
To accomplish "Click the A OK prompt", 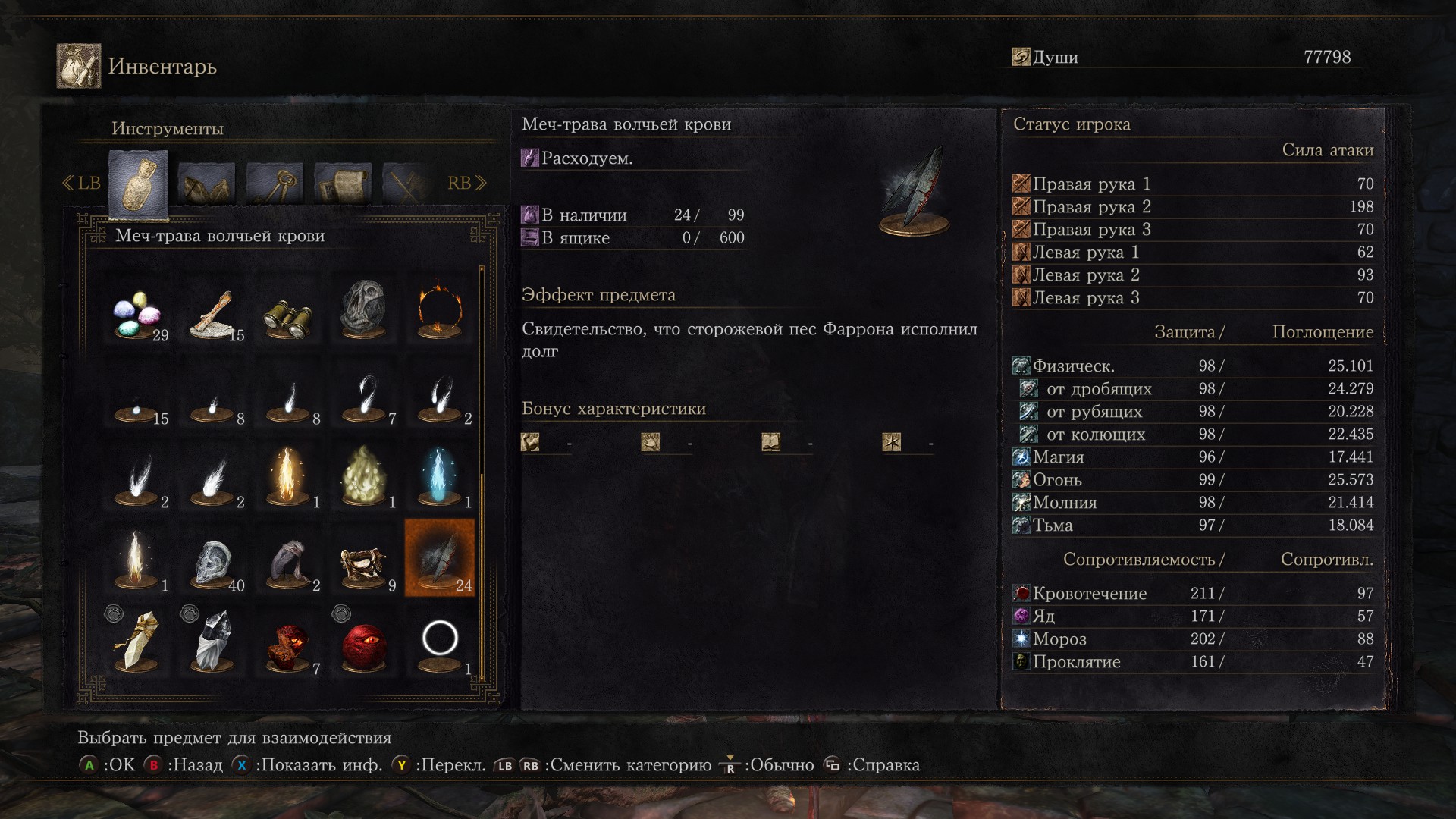I will [x=107, y=764].
